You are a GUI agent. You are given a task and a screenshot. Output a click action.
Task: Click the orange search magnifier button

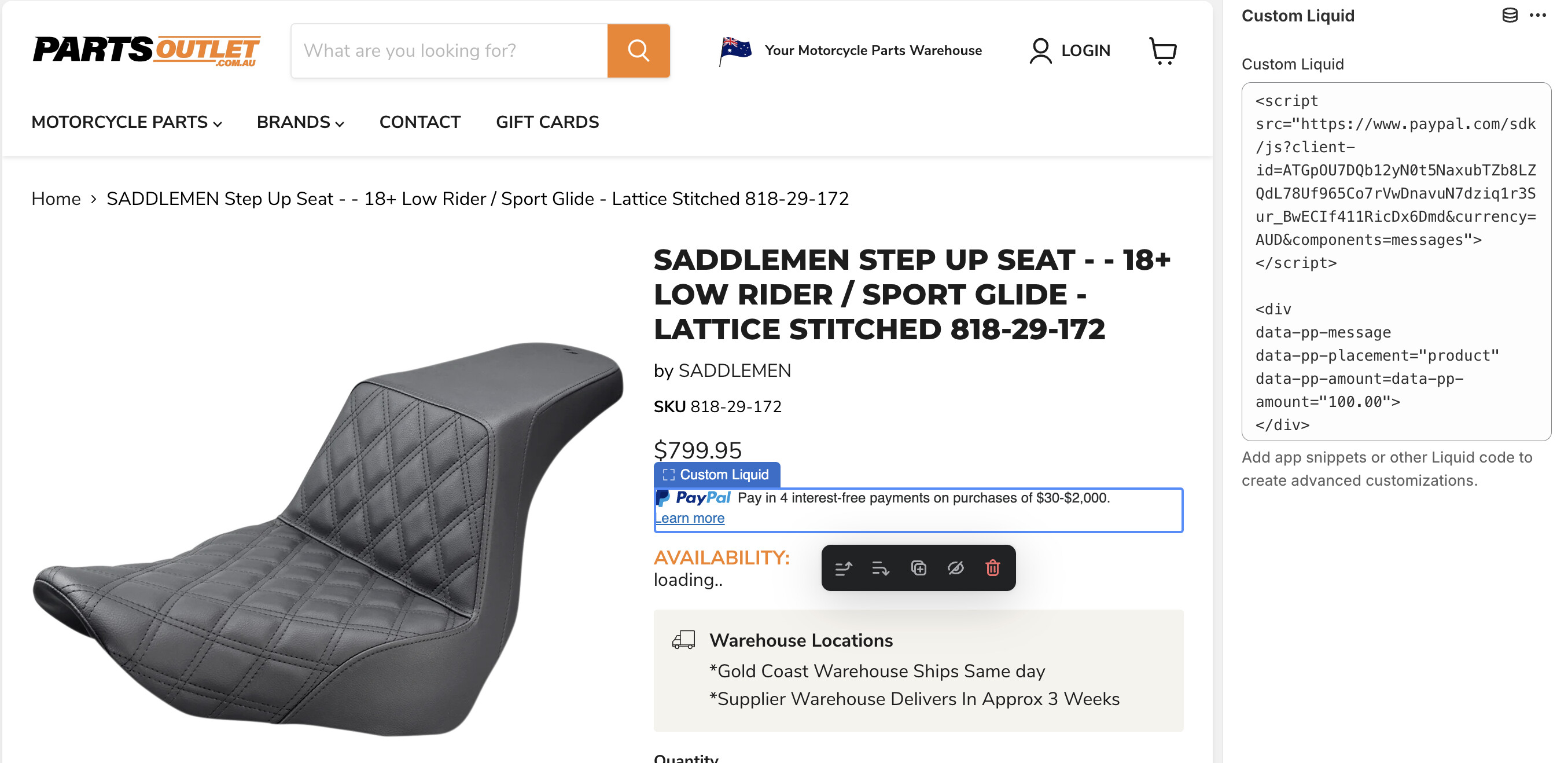(x=638, y=50)
